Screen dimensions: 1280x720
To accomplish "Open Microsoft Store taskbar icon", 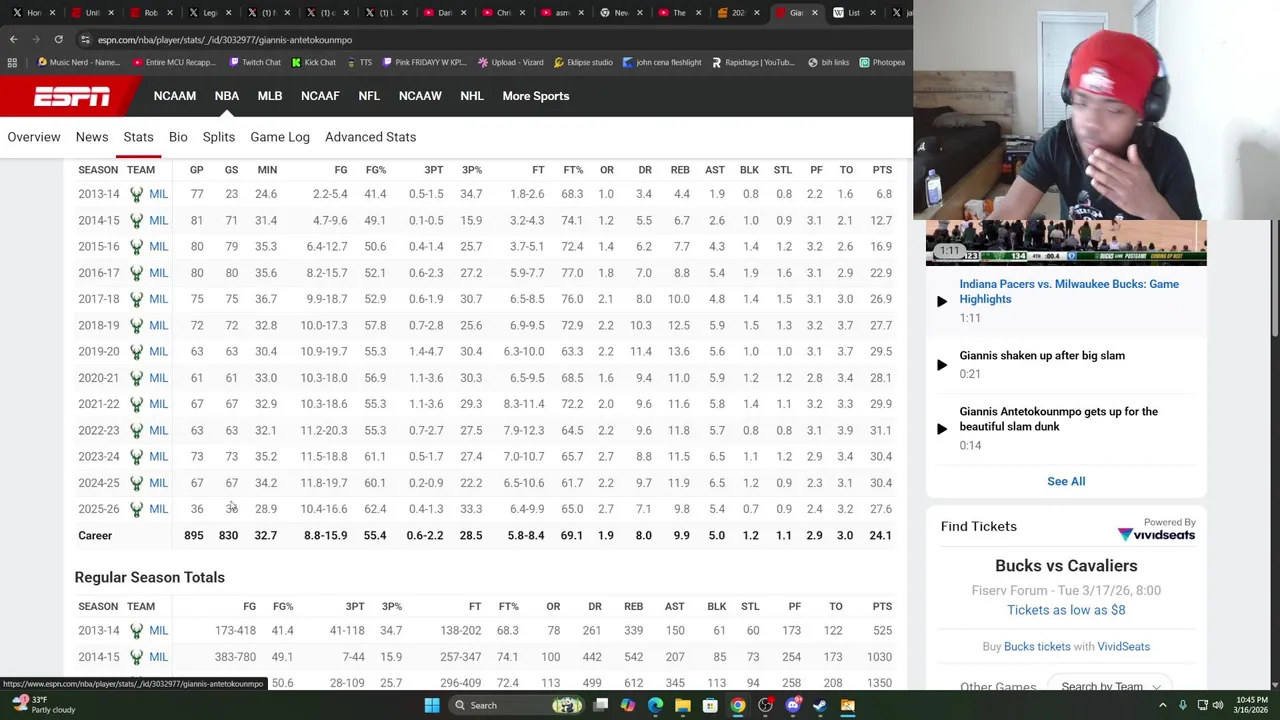I will click(710, 705).
